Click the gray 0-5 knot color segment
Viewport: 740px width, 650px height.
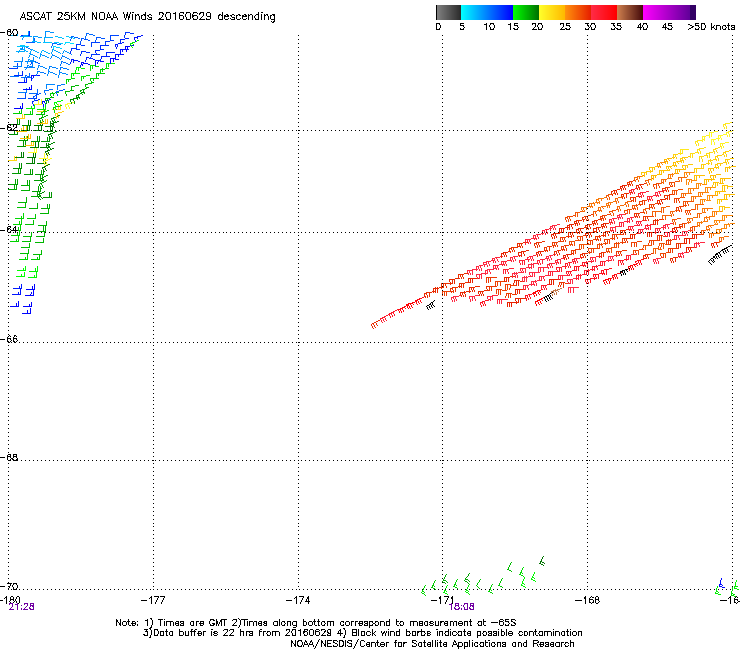(x=448, y=12)
